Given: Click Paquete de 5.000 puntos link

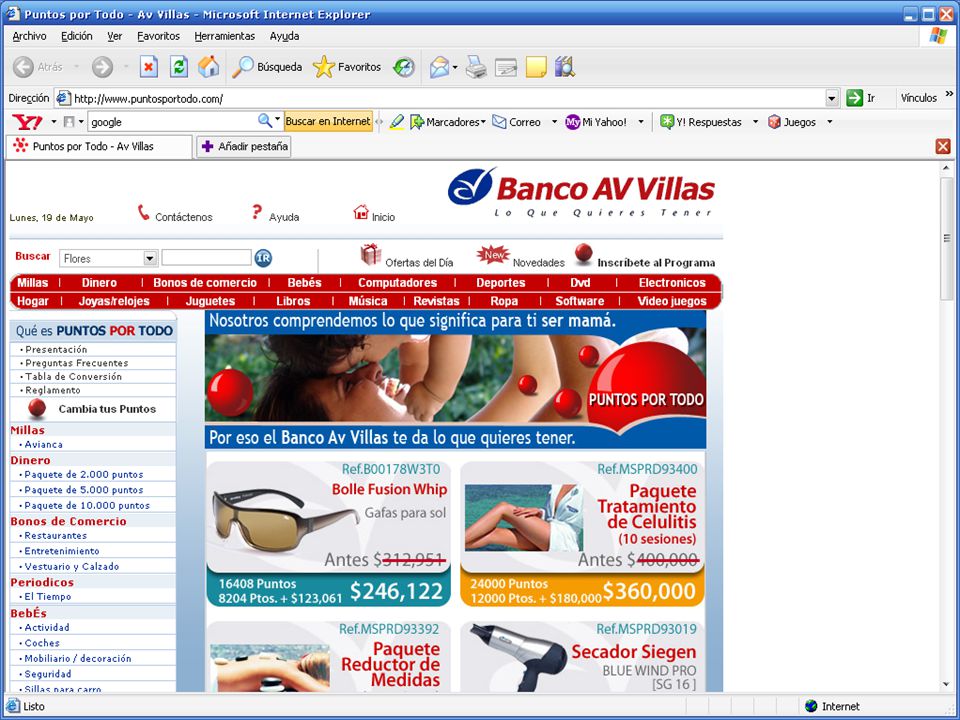Looking at the screenshot, I should click(84, 490).
